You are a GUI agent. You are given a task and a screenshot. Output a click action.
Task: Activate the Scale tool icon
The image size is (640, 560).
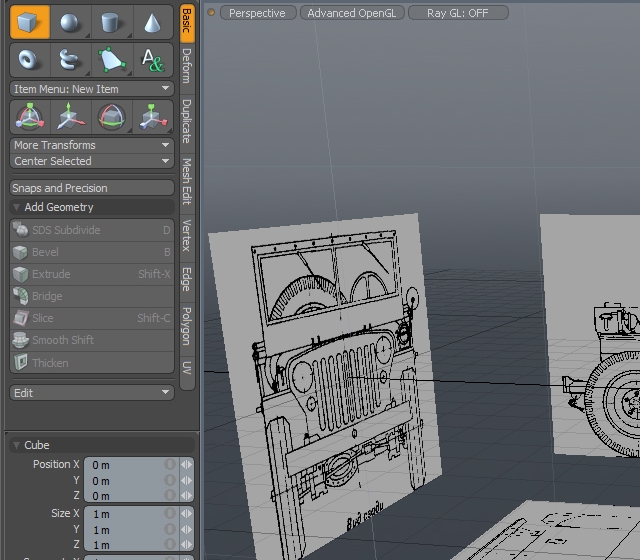click(153, 117)
